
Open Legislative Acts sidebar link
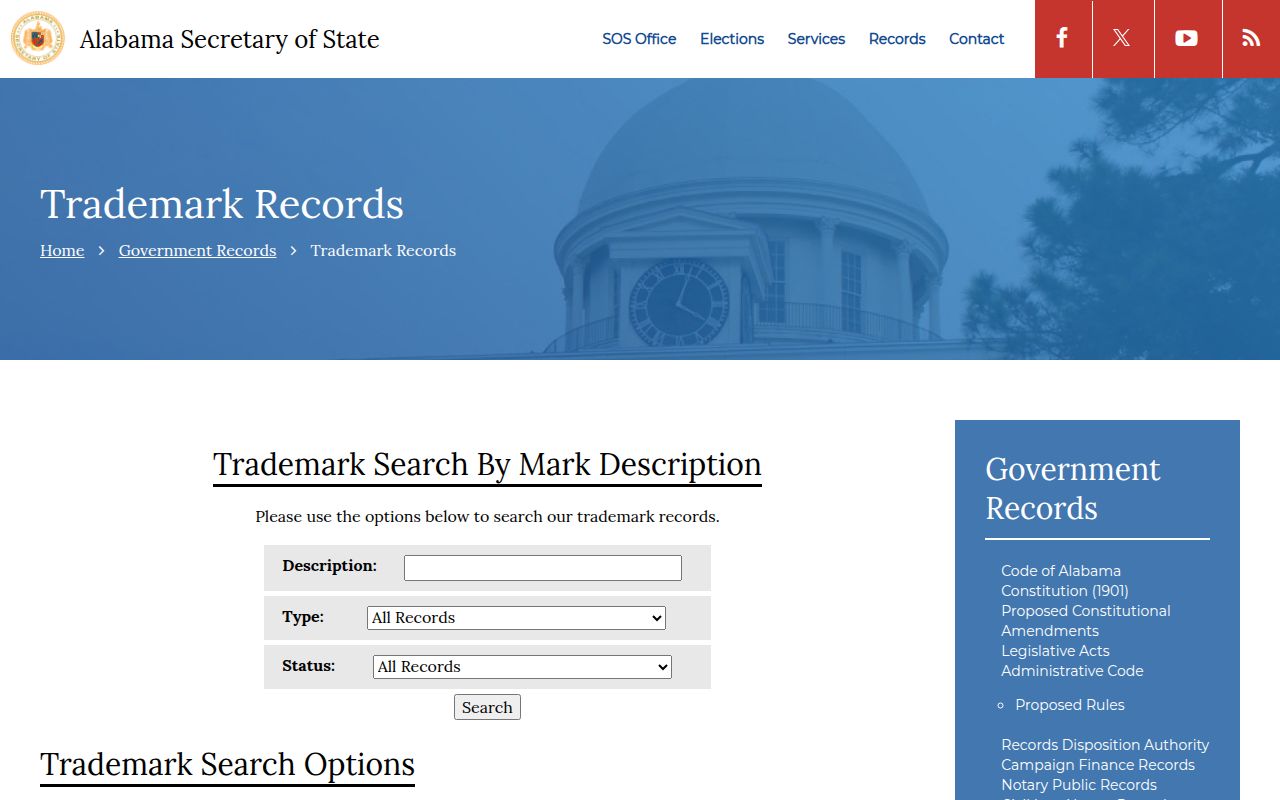coord(1055,651)
